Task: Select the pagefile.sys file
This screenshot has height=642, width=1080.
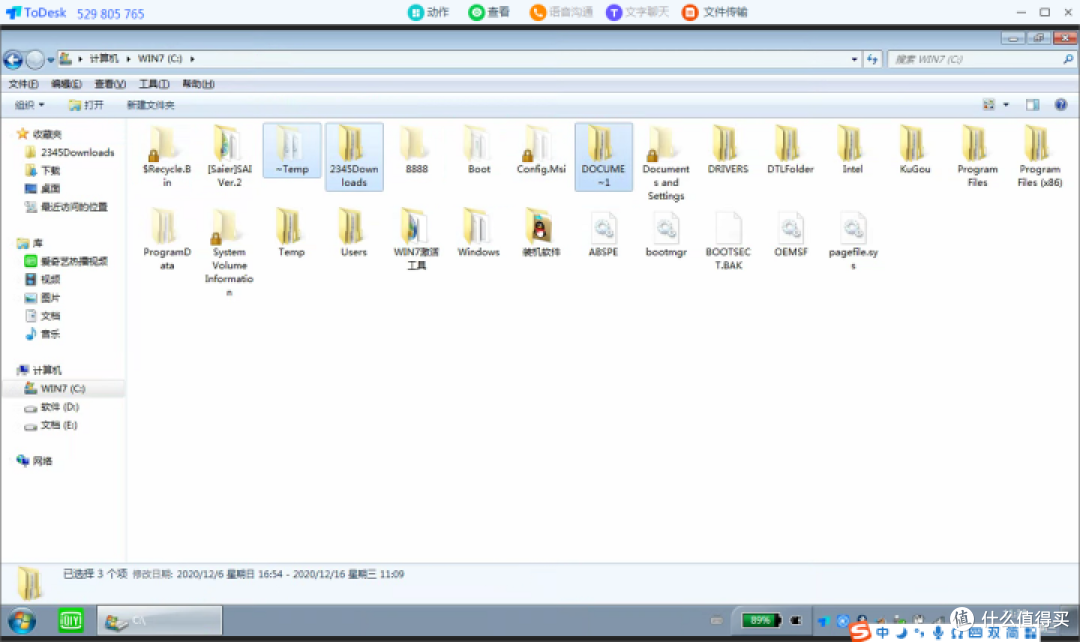Action: tap(853, 240)
